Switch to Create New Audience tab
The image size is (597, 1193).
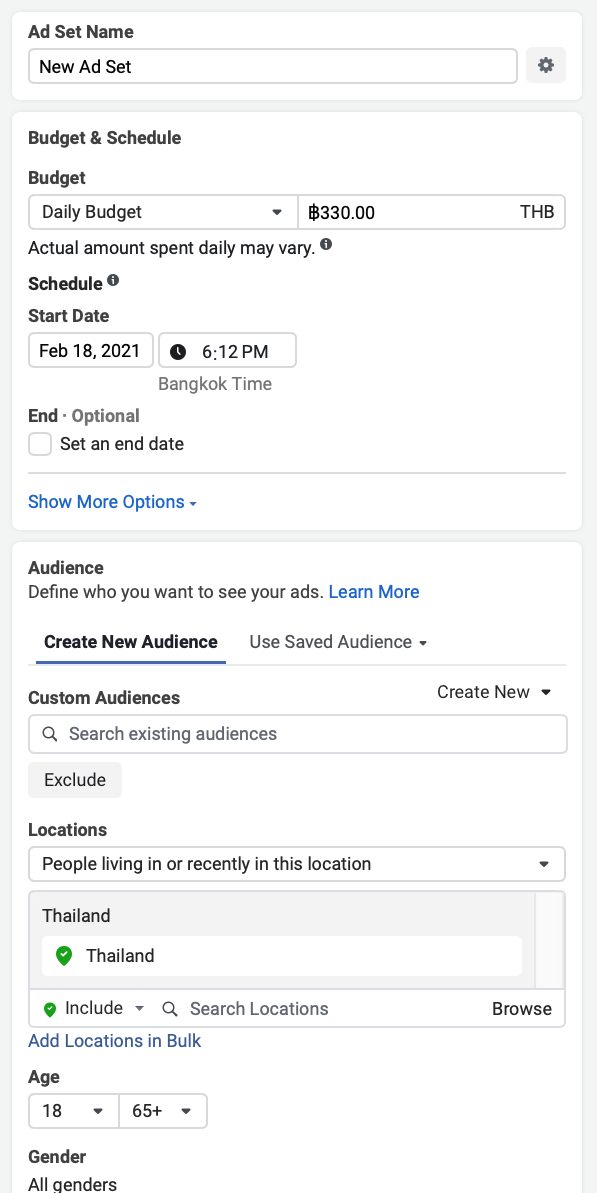pyautogui.click(x=131, y=641)
